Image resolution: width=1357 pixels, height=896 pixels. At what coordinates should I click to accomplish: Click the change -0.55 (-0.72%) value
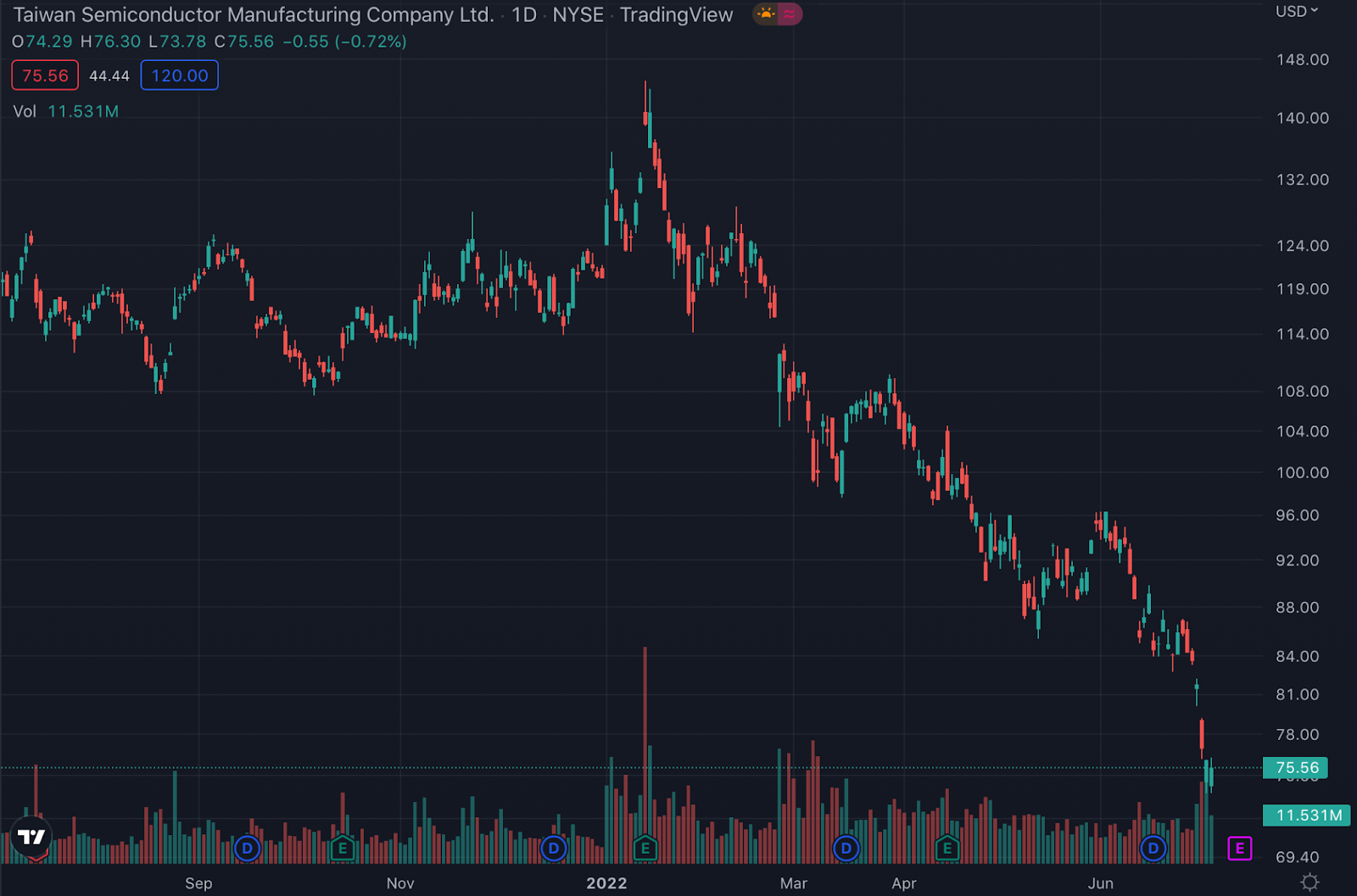(x=344, y=42)
